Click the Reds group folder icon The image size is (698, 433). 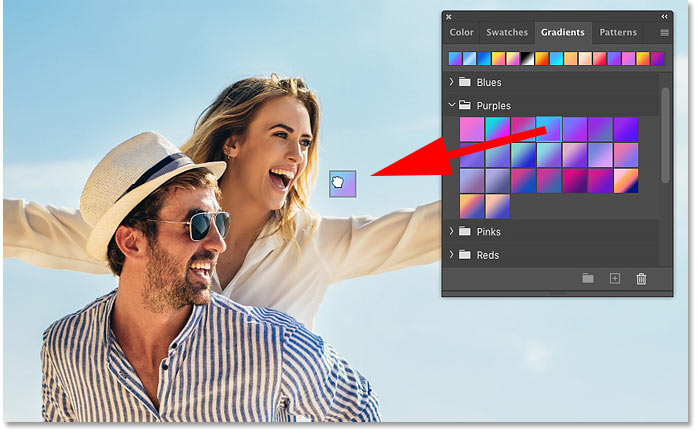(x=465, y=255)
